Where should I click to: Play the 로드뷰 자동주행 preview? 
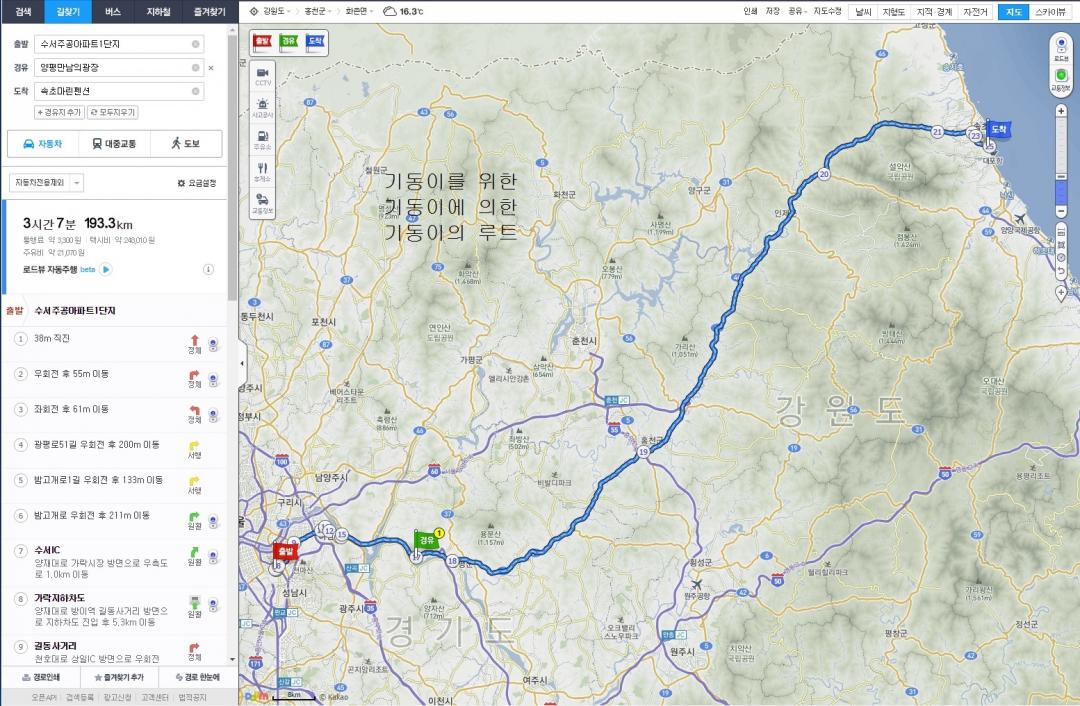(x=106, y=269)
